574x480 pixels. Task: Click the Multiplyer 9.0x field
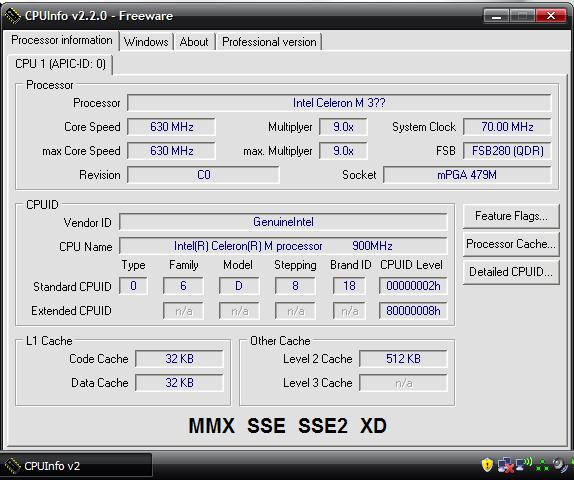click(343, 127)
